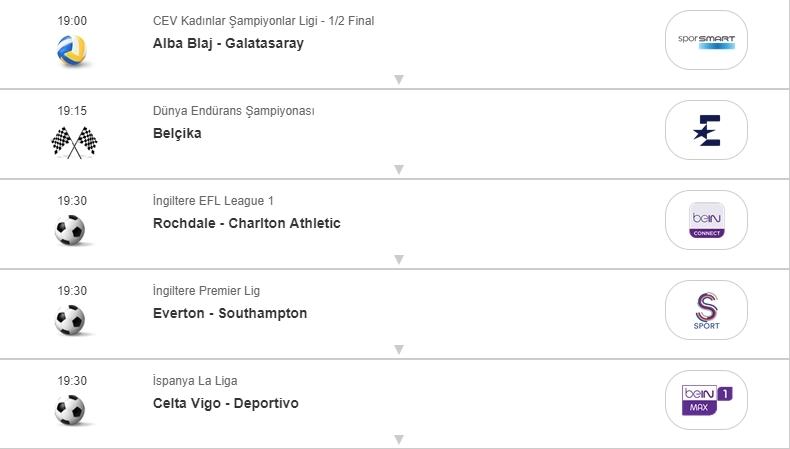The height and width of the screenshot is (449, 790).
Task: Expand details under Celta Vigo - Deportivo
Action: coord(398,439)
